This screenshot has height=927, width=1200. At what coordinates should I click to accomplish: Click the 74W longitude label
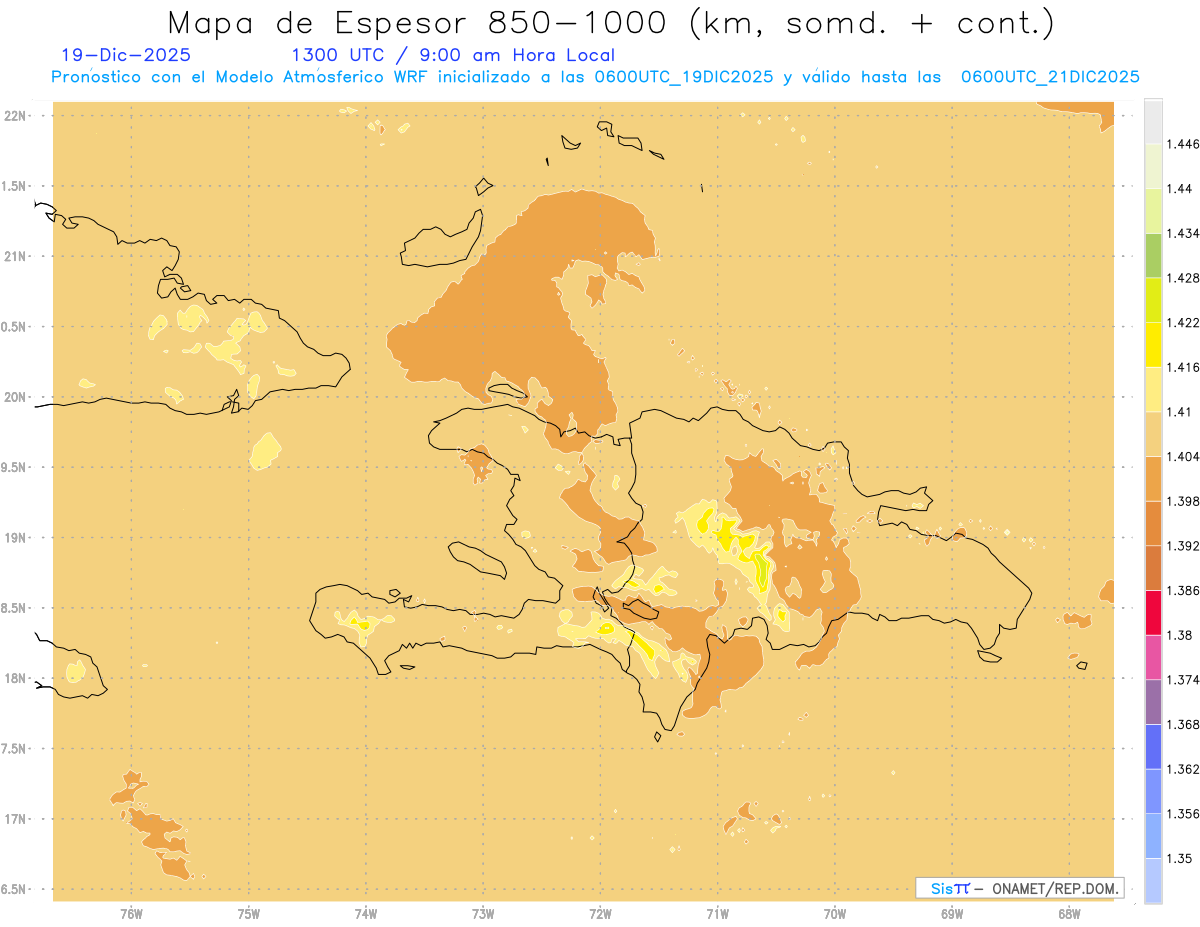tap(365, 913)
